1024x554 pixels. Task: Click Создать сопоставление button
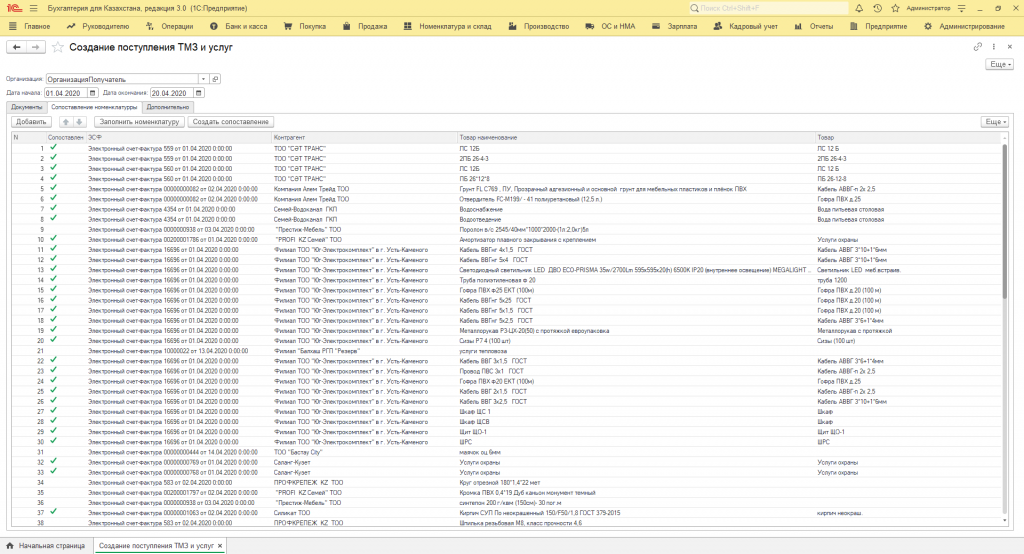click(x=231, y=122)
